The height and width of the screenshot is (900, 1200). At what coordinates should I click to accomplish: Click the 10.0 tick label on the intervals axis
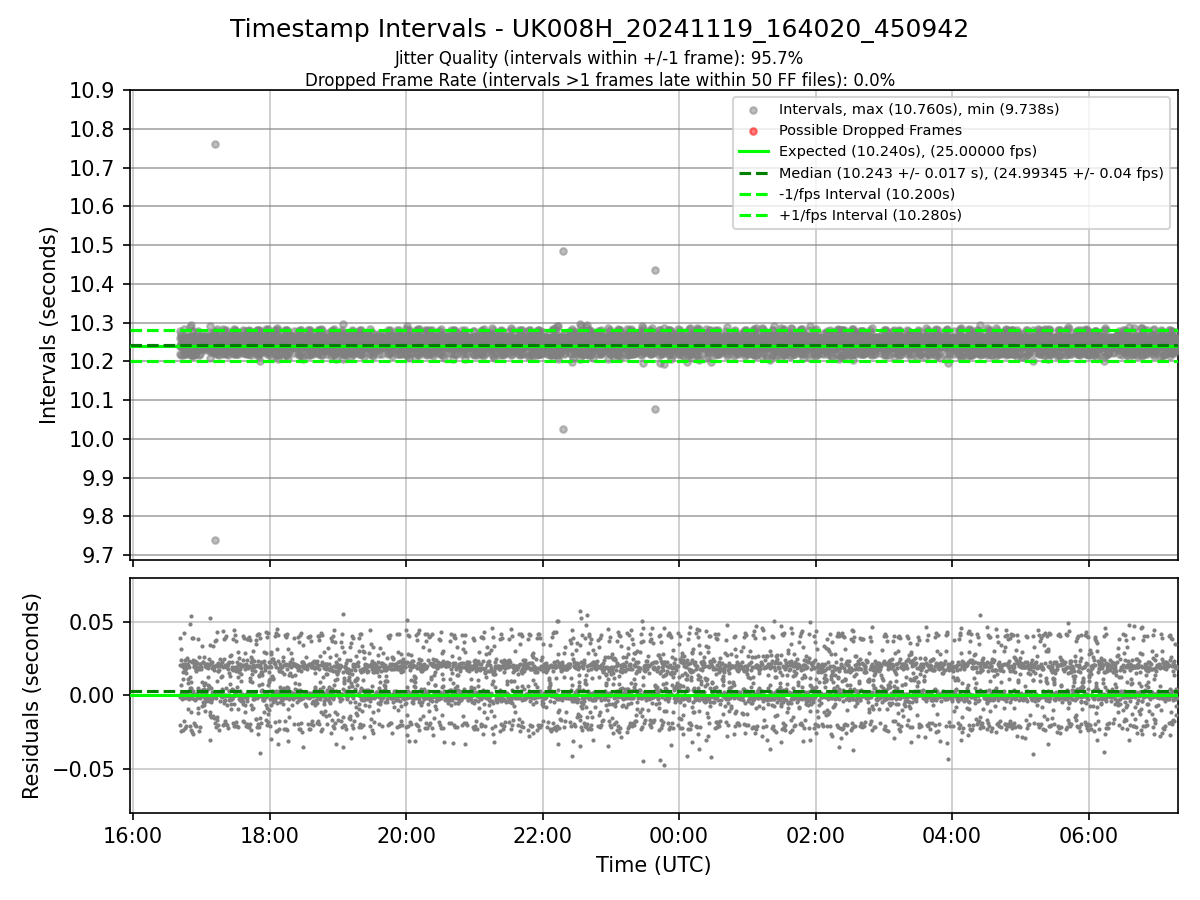pyautogui.click(x=94, y=440)
